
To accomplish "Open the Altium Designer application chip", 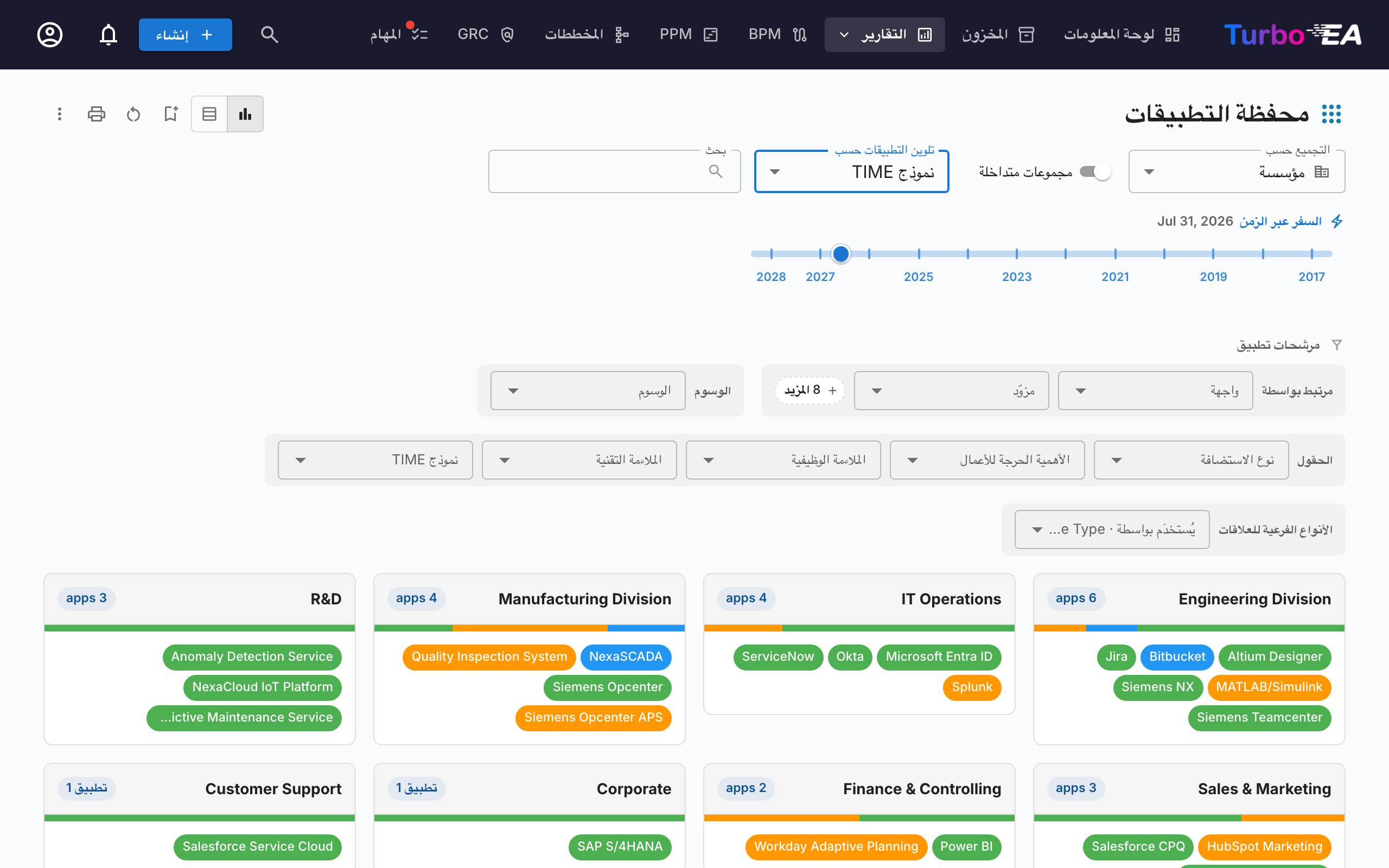I will (1275, 657).
